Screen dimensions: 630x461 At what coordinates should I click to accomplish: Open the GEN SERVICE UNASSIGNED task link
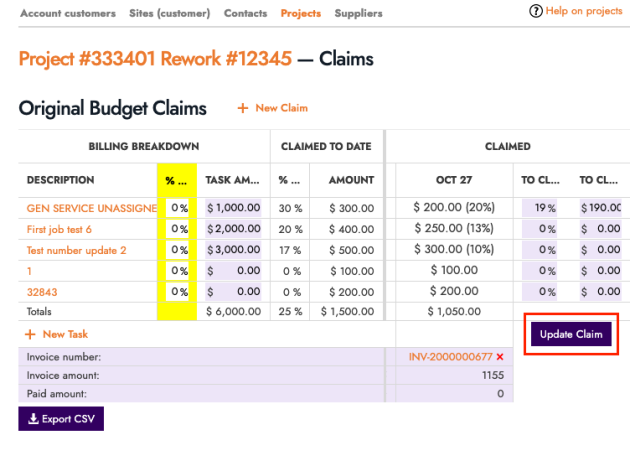92,208
